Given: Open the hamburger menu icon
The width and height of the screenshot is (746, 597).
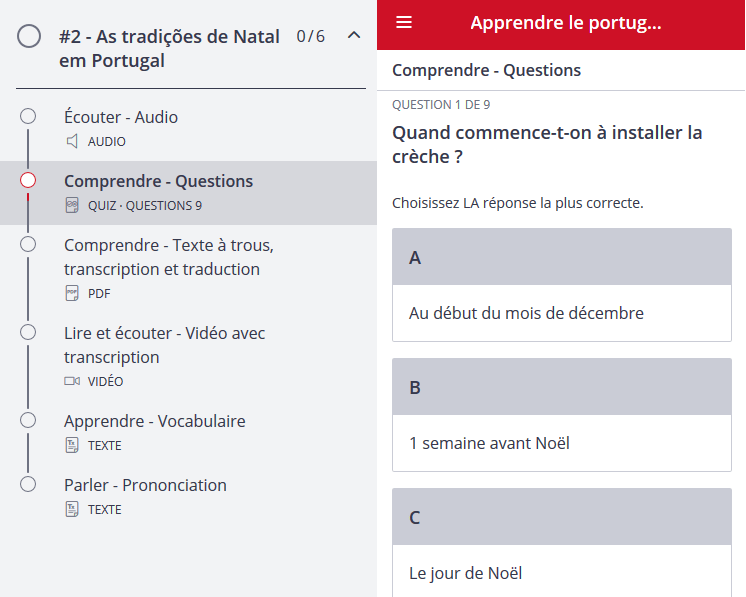Looking at the screenshot, I should pos(404,23).
